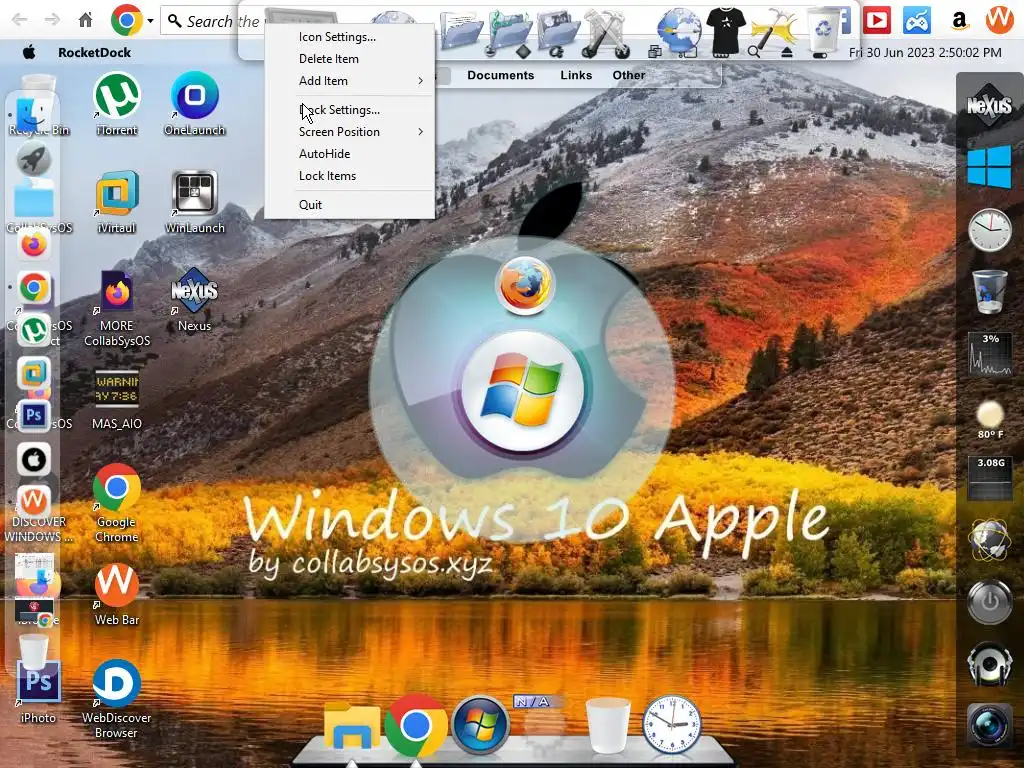Open Chrome in the bottom dock

(x=415, y=725)
